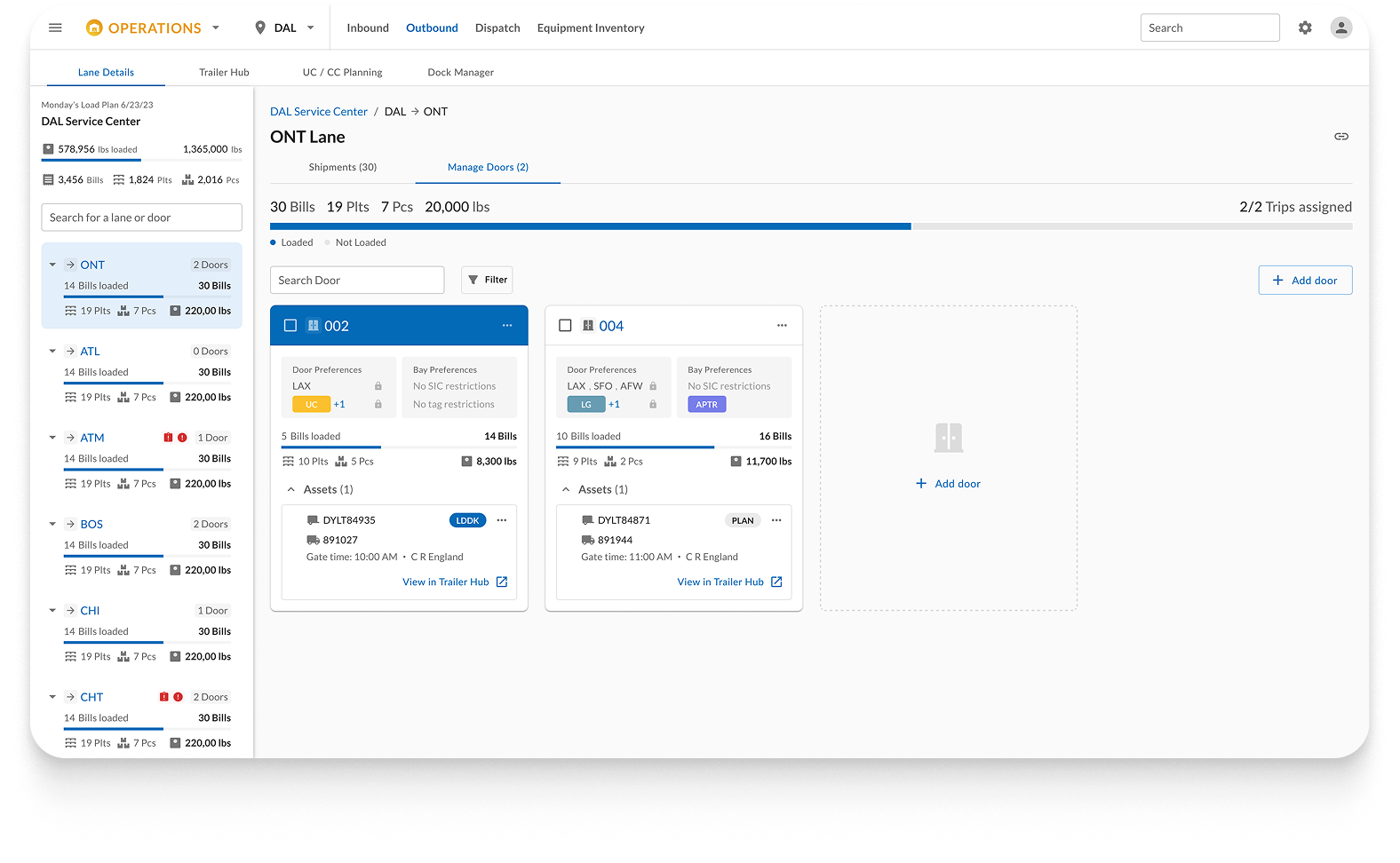The height and width of the screenshot is (863, 1400).
Task: Click the external-link icon in door 002 card
Action: point(502,582)
